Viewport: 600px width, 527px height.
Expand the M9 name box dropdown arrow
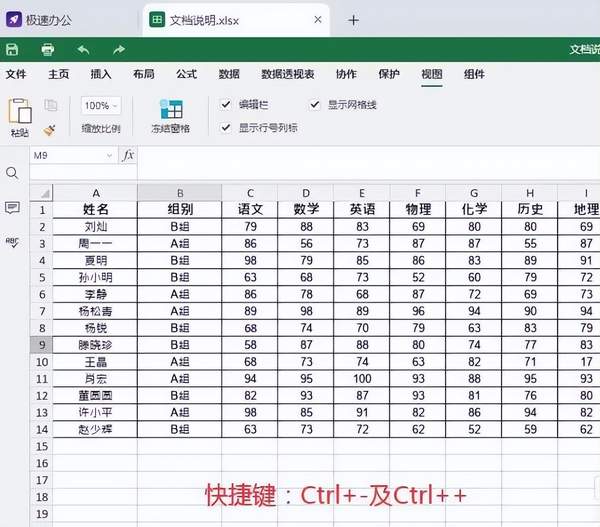pos(109,155)
